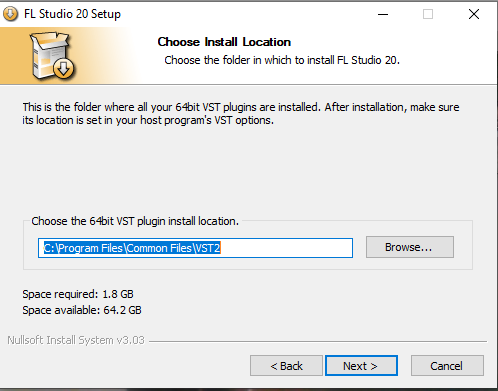Continue installation with the Next button

coord(361,366)
